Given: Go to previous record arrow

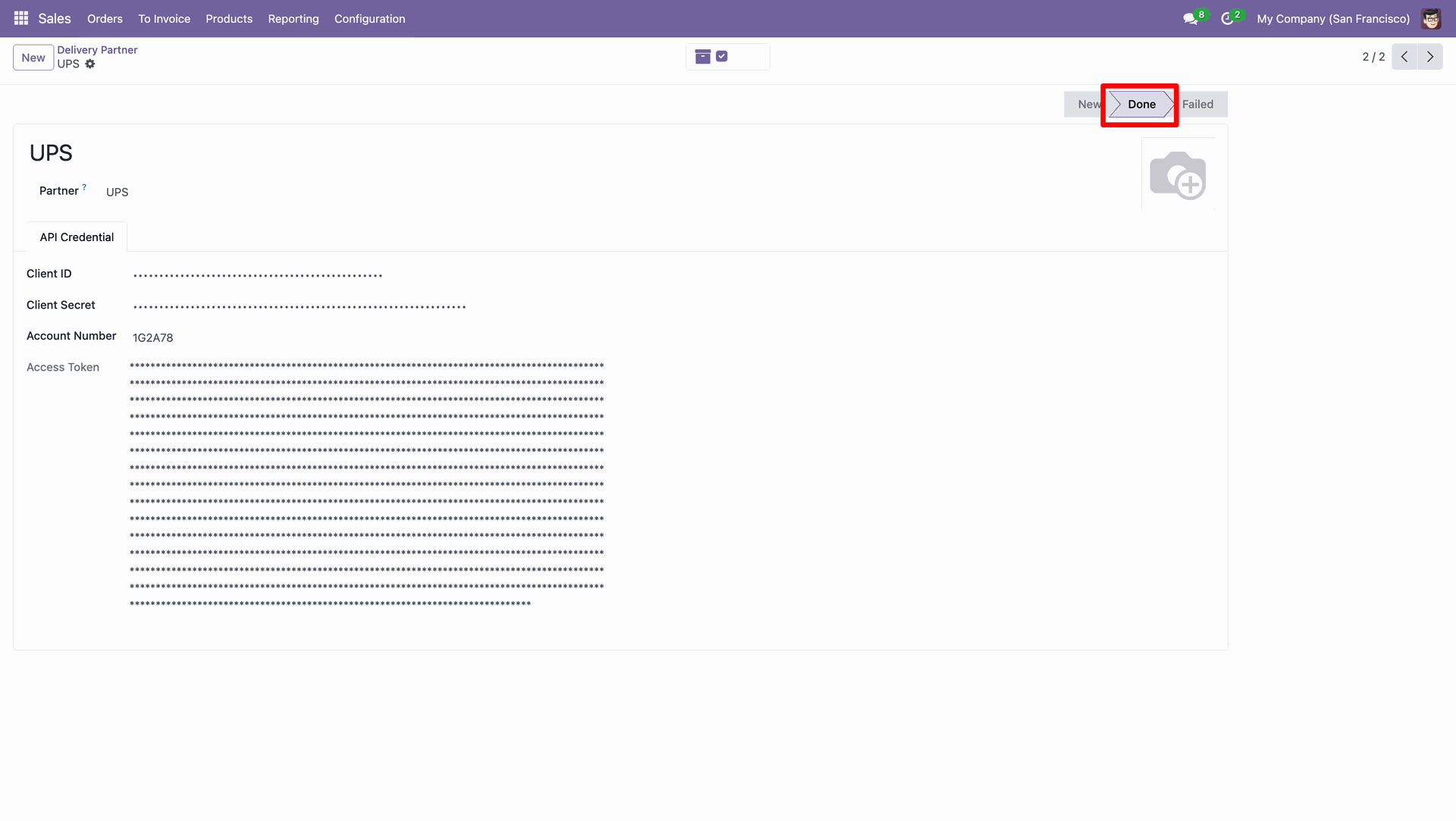Looking at the screenshot, I should 1404,57.
